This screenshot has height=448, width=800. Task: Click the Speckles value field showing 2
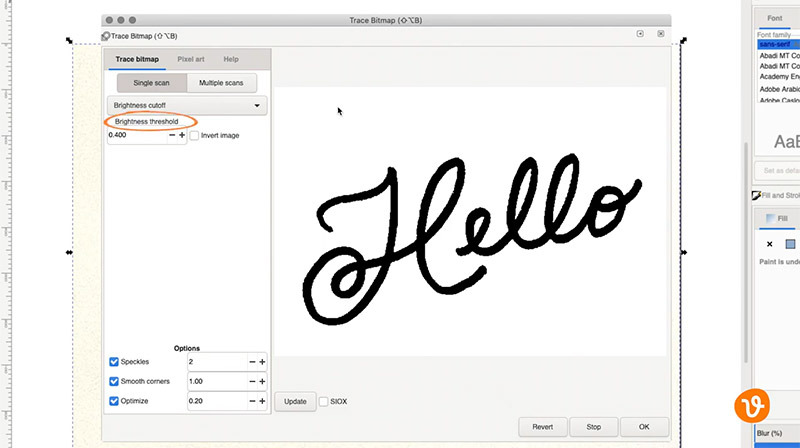tap(217, 362)
